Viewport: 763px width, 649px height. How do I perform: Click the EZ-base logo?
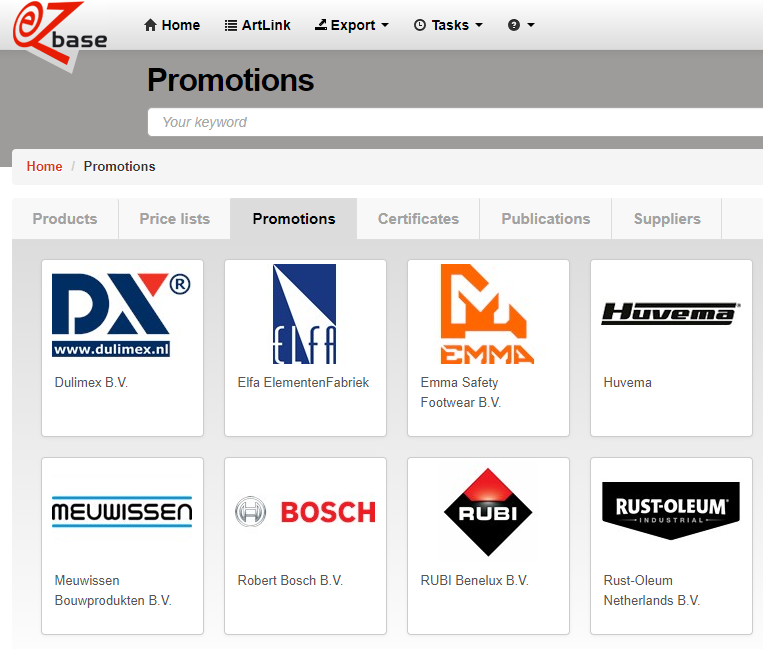coord(59,35)
